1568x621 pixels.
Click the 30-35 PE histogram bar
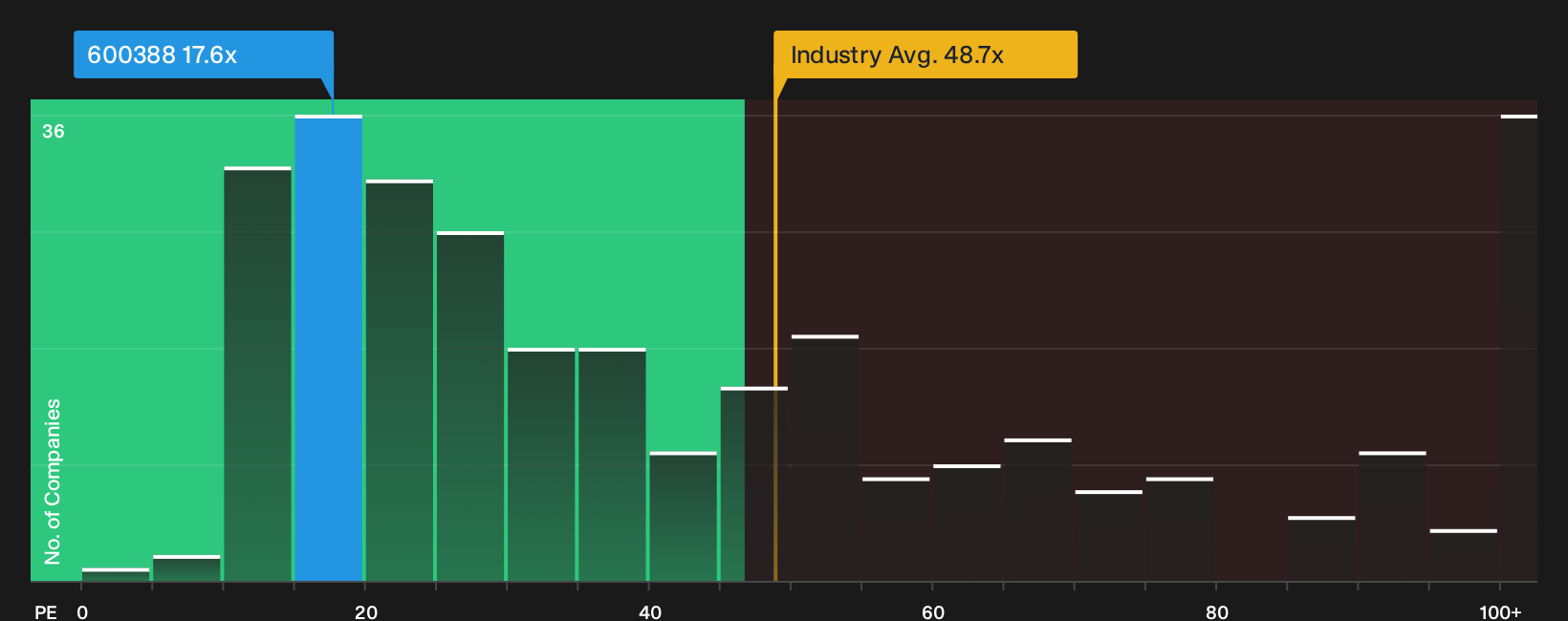point(541,464)
